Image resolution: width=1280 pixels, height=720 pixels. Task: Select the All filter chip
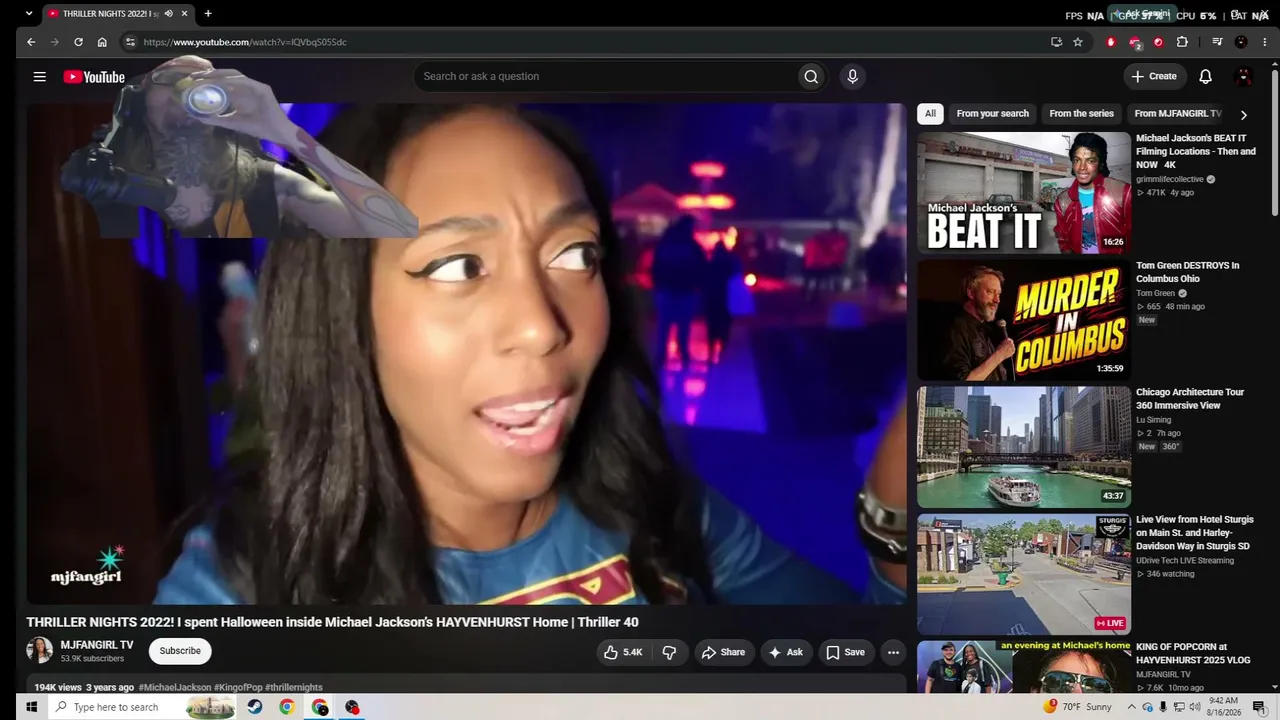(930, 114)
